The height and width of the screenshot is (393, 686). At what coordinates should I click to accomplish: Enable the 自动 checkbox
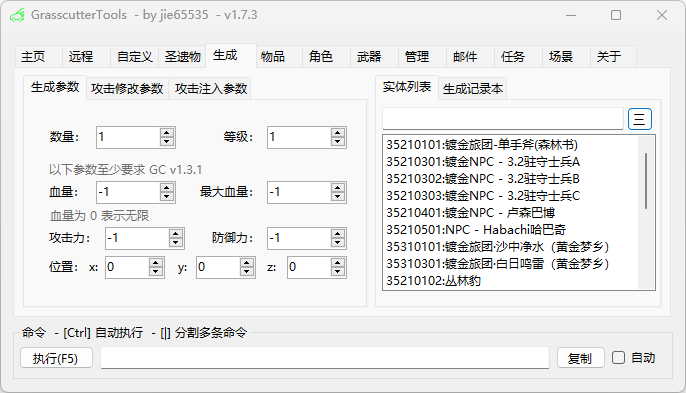point(618,358)
